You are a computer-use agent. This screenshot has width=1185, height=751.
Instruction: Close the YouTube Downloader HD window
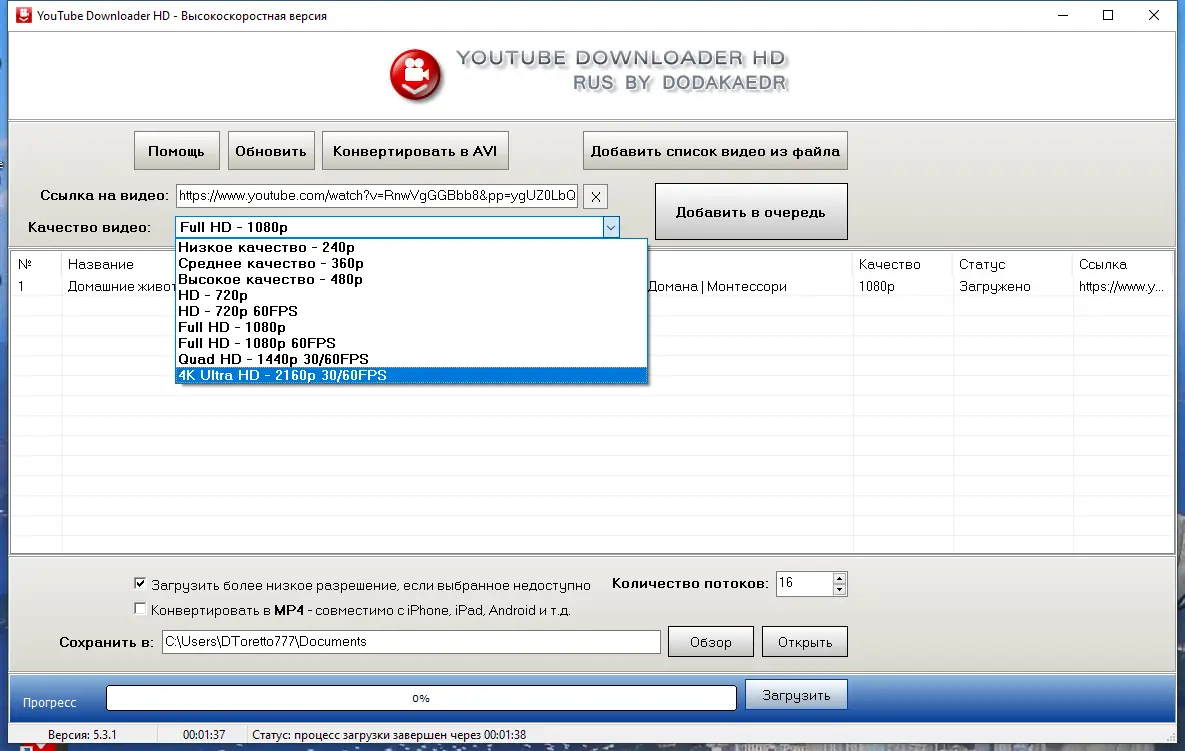(x=1153, y=15)
